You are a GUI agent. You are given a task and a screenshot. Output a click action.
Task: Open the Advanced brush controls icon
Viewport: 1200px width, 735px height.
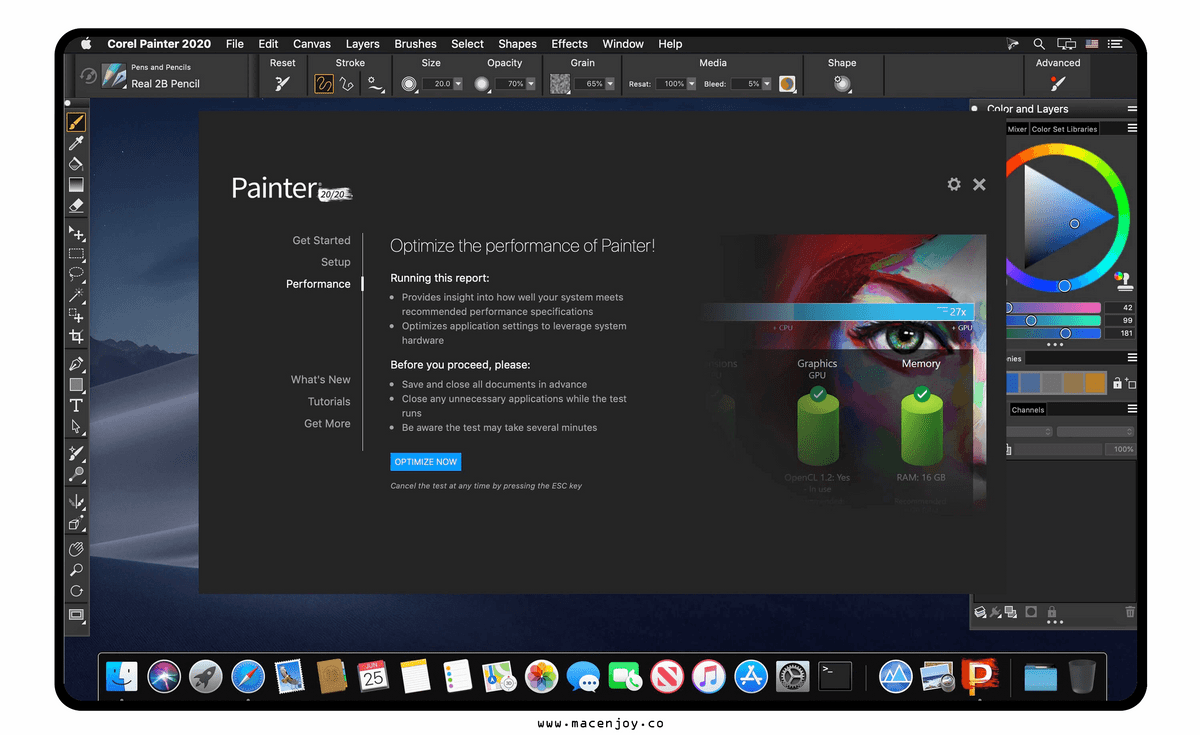[1058, 84]
